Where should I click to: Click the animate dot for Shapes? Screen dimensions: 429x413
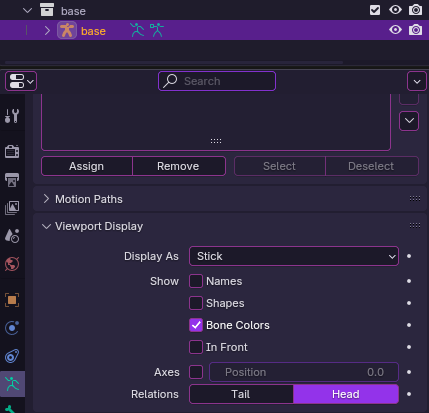409,303
